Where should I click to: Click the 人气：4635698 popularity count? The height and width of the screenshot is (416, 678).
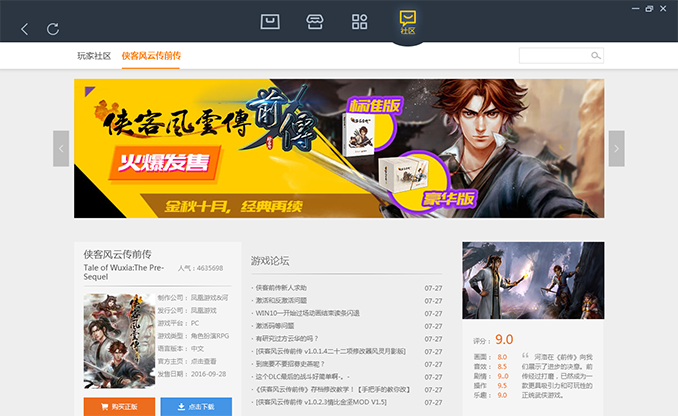click(x=200, y=268)
